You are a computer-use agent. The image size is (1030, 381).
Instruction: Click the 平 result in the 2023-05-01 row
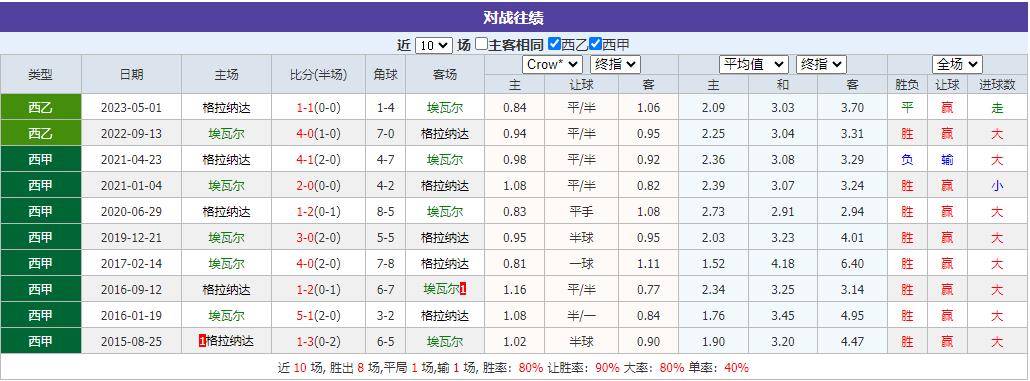907,108
